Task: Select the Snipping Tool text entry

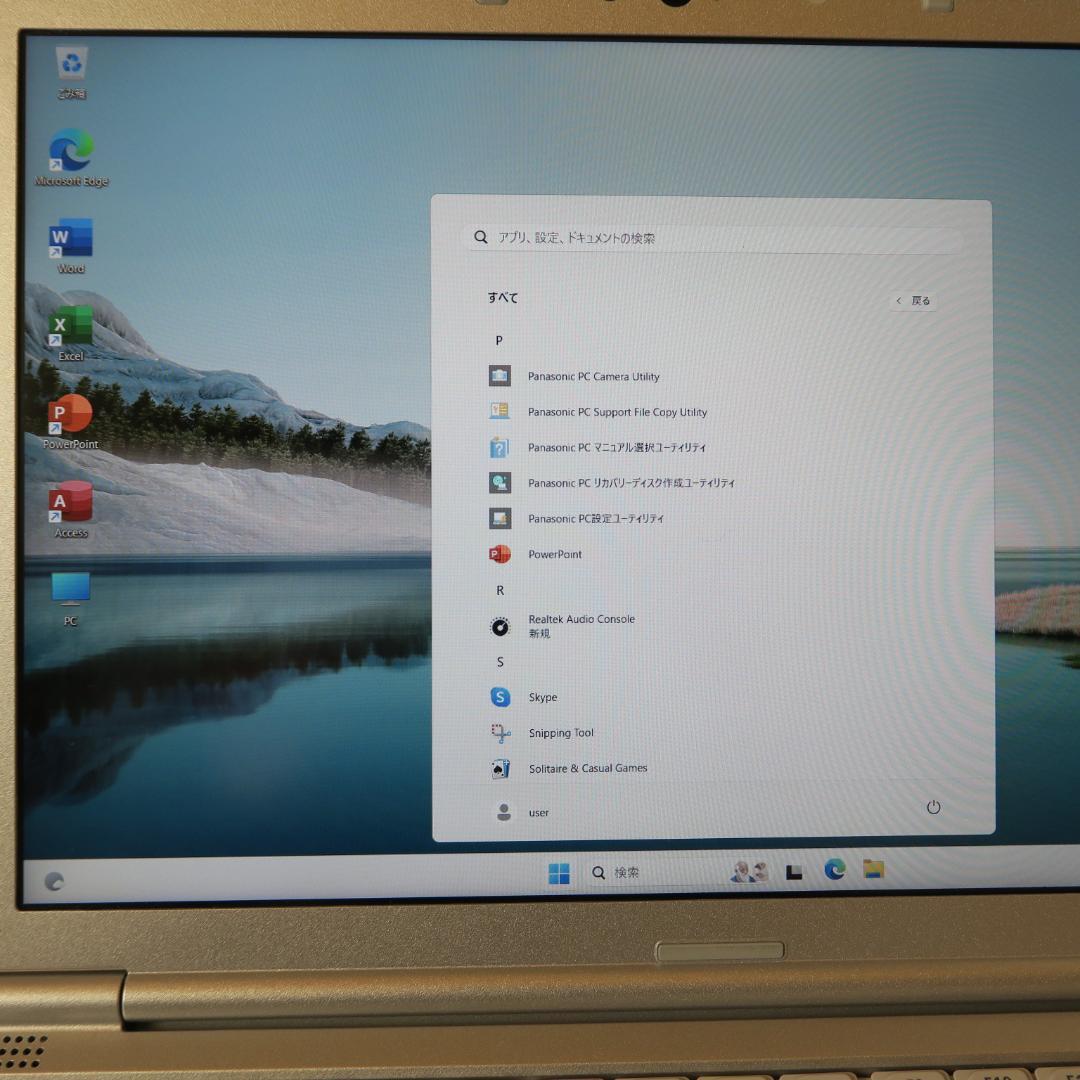Action: pyautogui.click(x=561, y=733)
